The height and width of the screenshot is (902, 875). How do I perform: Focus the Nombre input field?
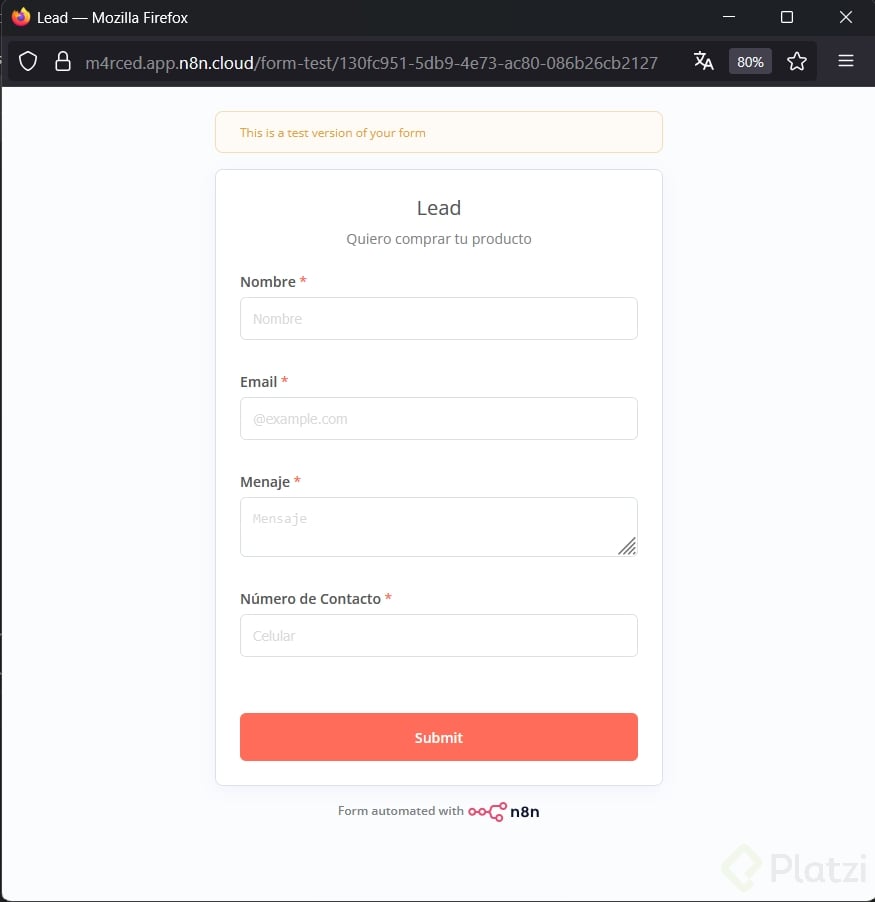tap(438, 319)
